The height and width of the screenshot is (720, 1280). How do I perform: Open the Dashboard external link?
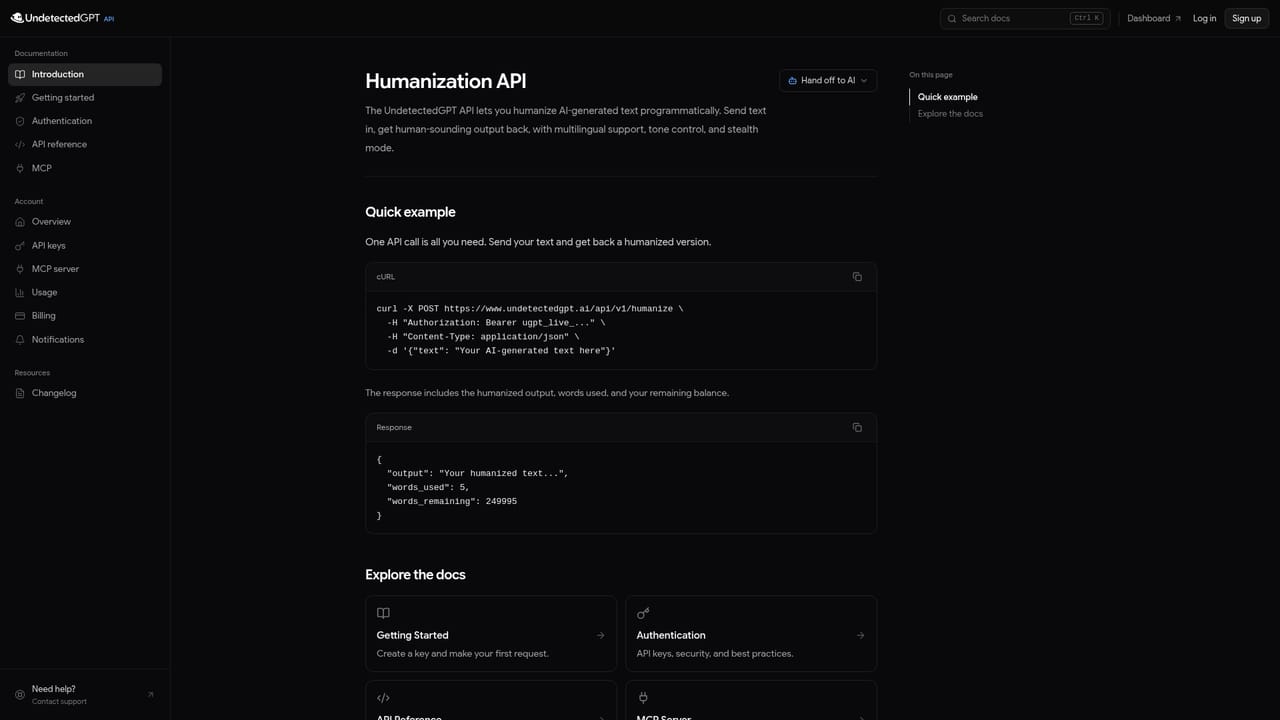coord(1154,18)
